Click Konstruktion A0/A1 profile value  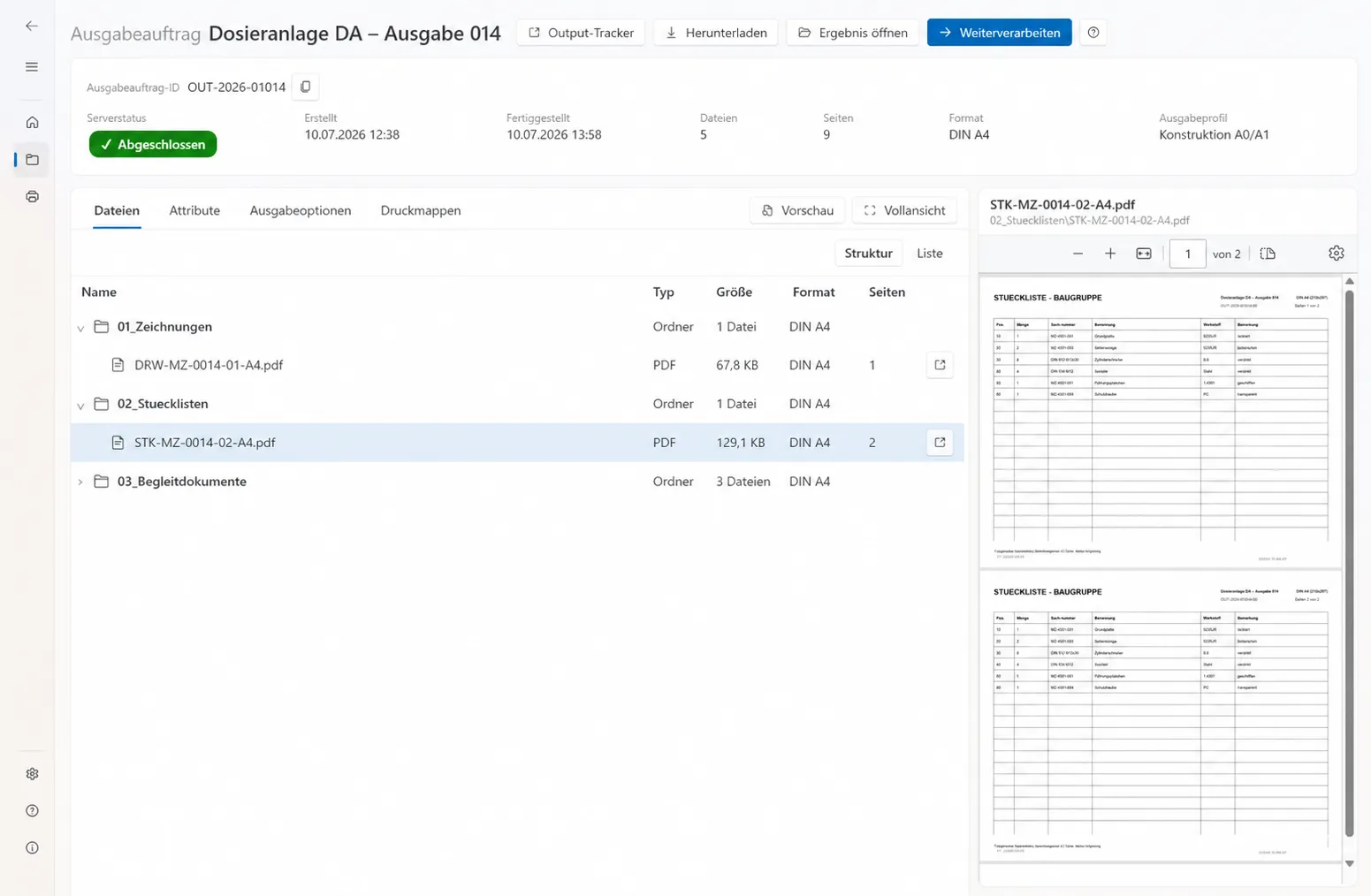[x=1214, y=135]
